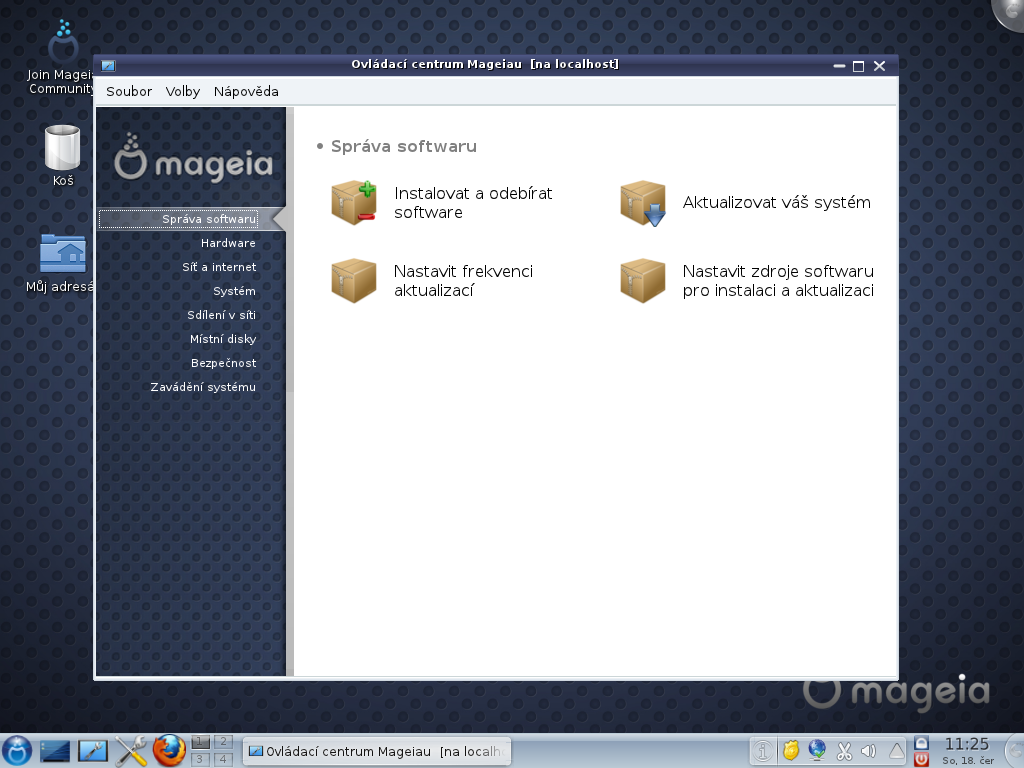Click Nastavit zdroje softwaru pro instalaci label

coord(778,281)
